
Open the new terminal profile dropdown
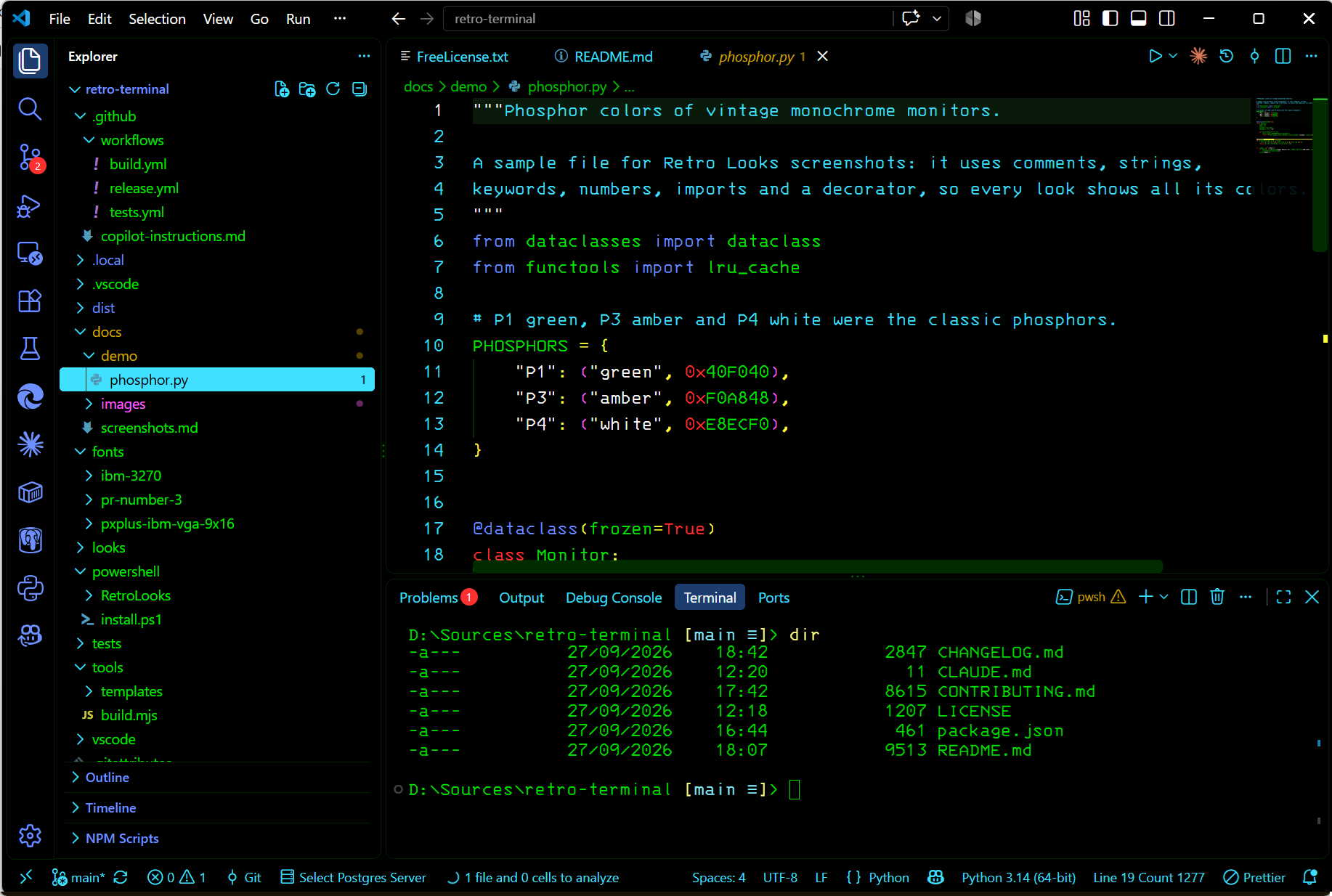pyautogui.click(x=1164, y=597)
